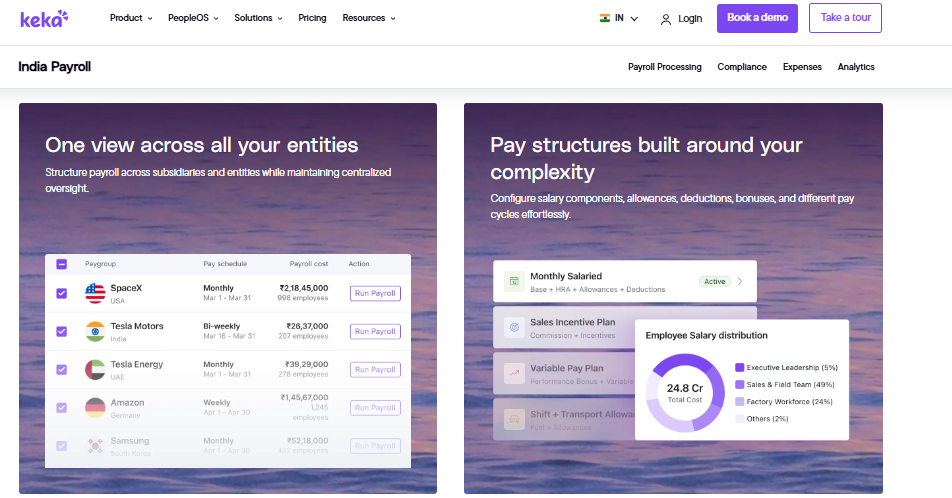Click the 24.8 Cr donut chart
952x498 pixels.
click(685, 393)
